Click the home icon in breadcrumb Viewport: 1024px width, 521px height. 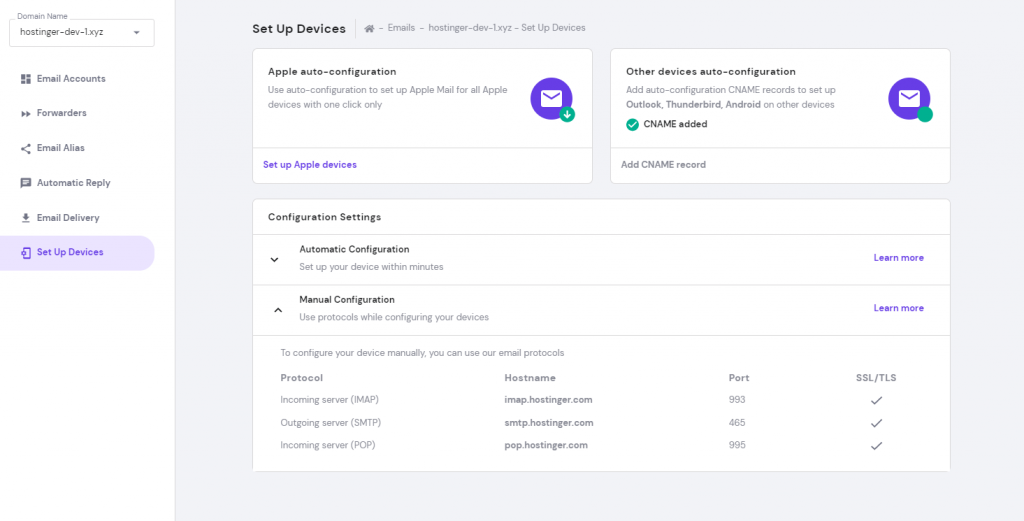(369, 29)
